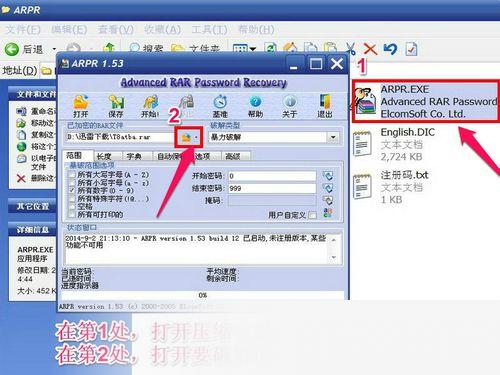The image size is (500, 375).
Task: Open the 收藏(A) menu in Explorer
Action: [162, 30]
